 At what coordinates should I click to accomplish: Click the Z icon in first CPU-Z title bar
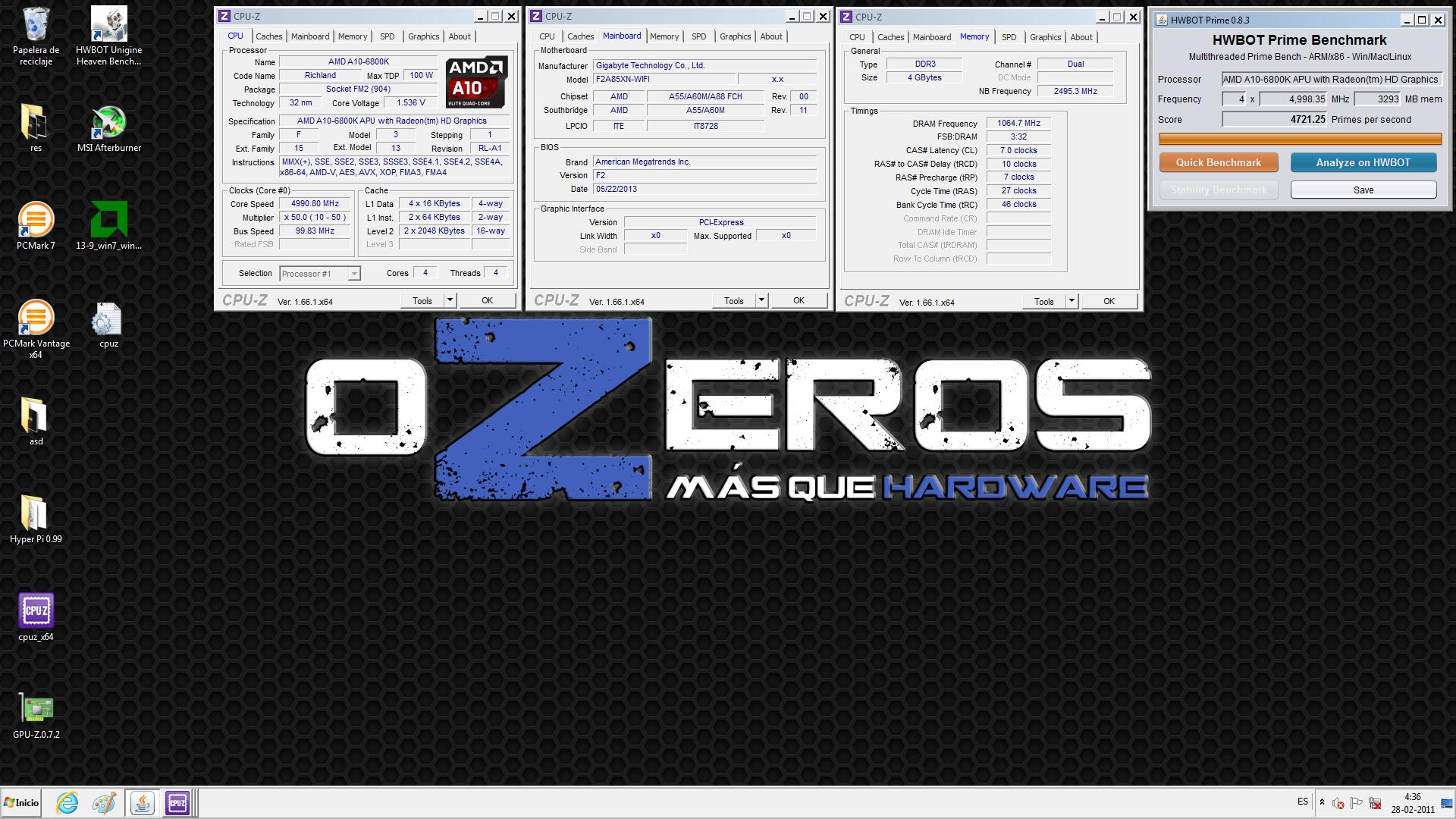224,16
